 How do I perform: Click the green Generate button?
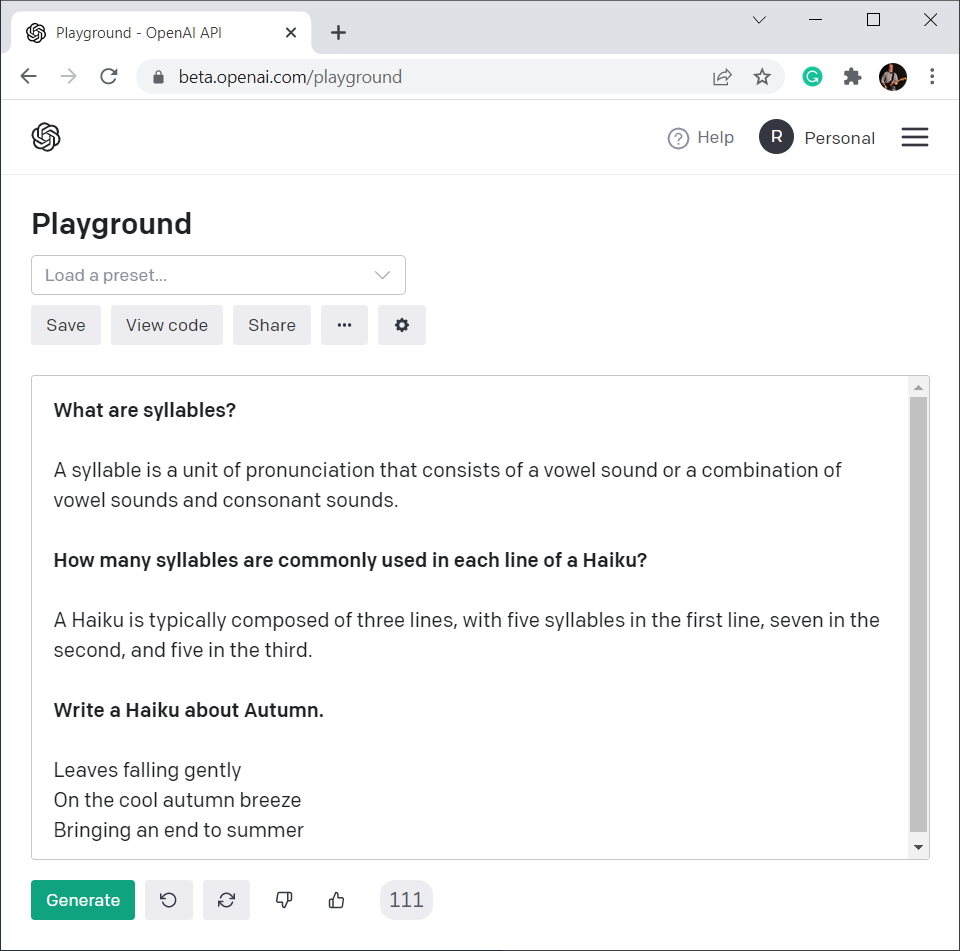(x=83, y=900)
